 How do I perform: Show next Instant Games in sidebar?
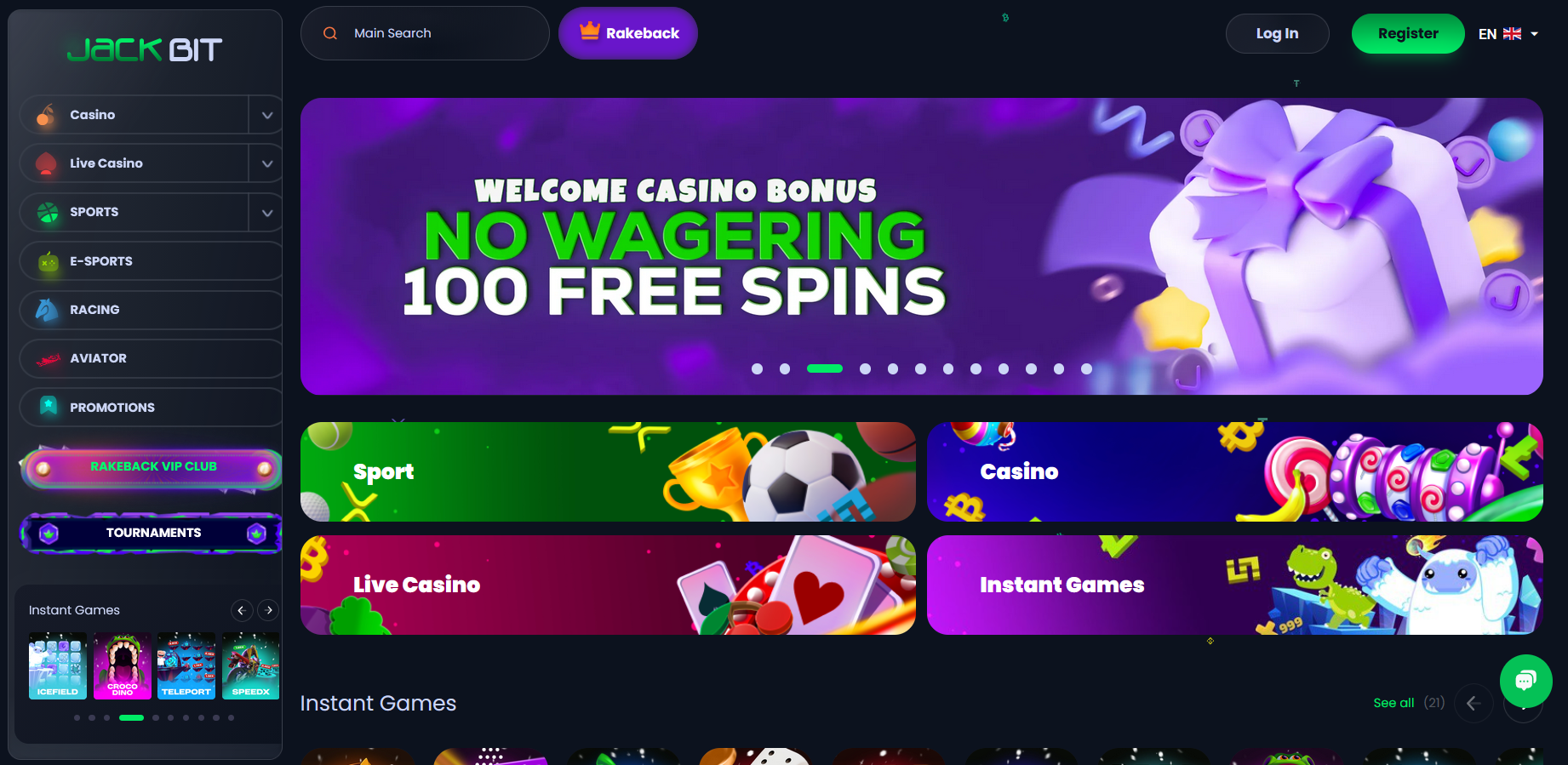pos(269,610)
